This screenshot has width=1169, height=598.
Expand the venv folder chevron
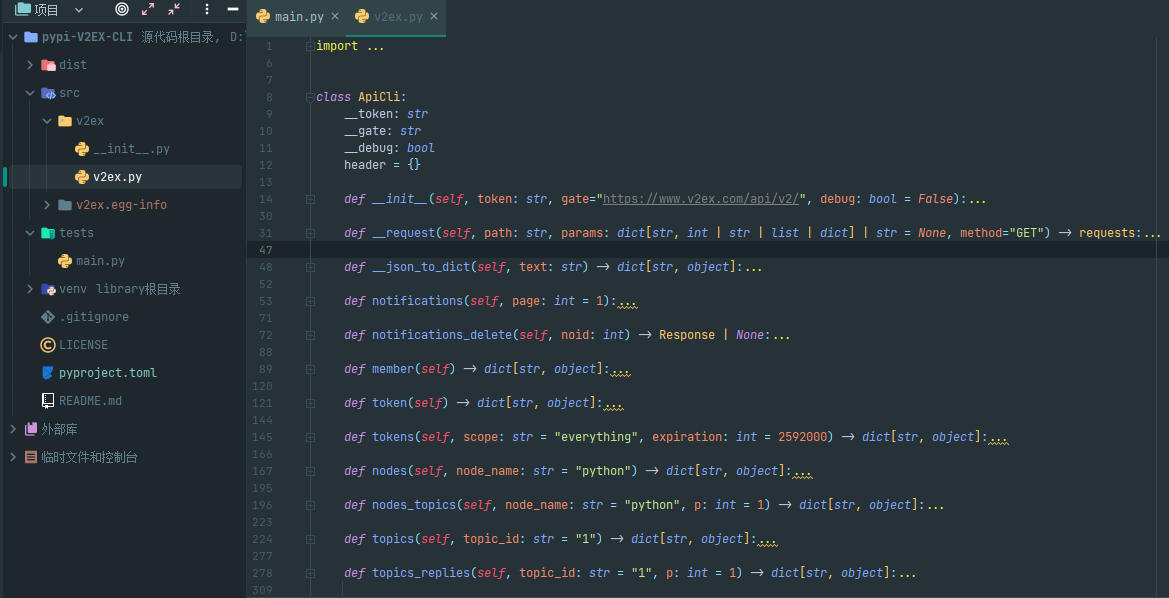coord(30,289)
